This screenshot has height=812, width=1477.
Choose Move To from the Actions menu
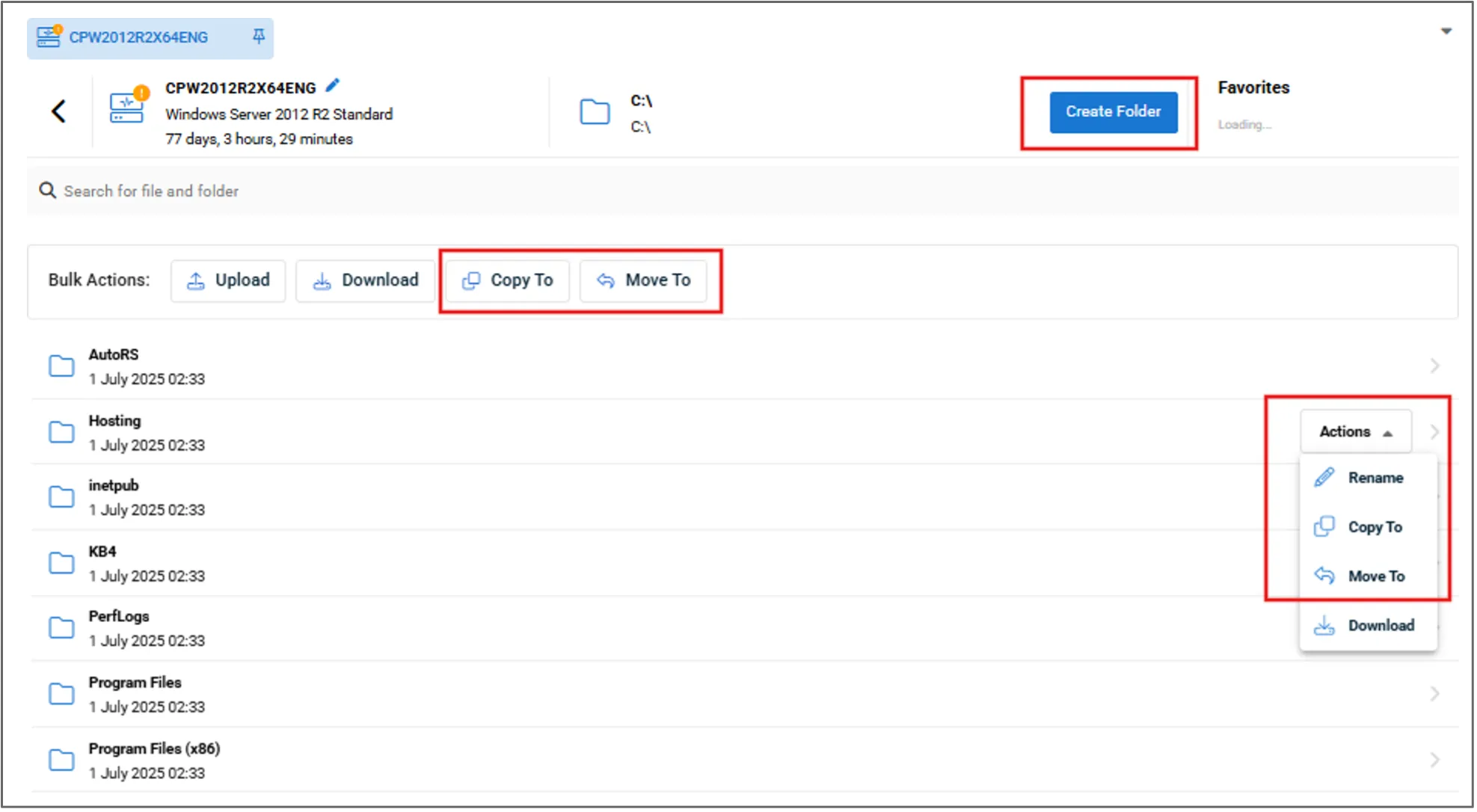(x=1375, y=576)
